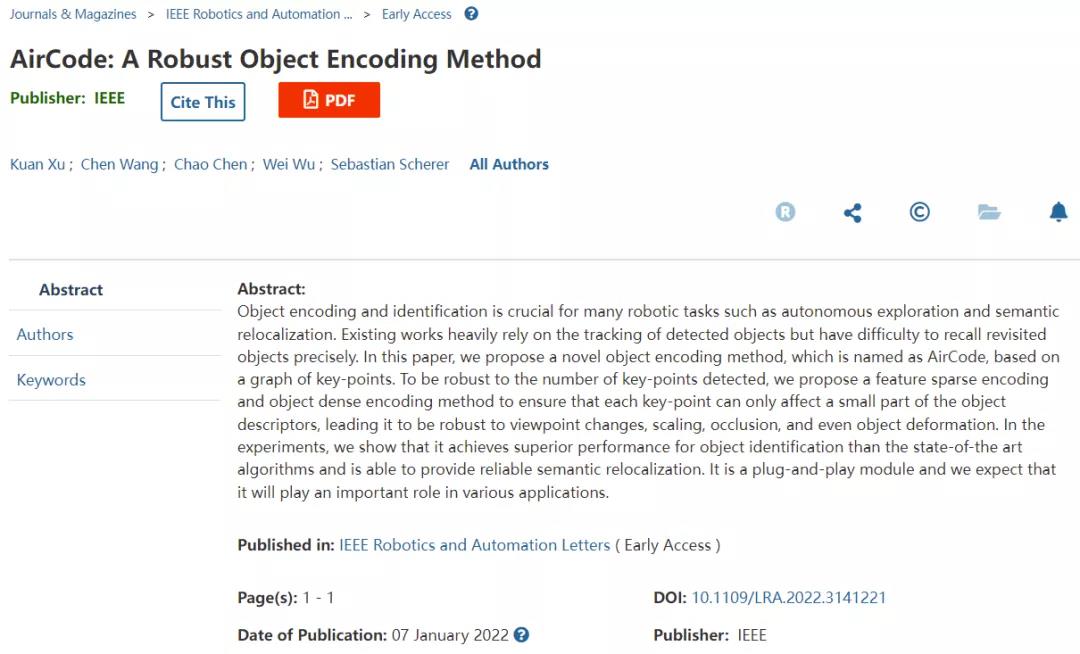
Task: Click the help icon beside Early Access breadcrumb
Action: [x=471, y=14]
